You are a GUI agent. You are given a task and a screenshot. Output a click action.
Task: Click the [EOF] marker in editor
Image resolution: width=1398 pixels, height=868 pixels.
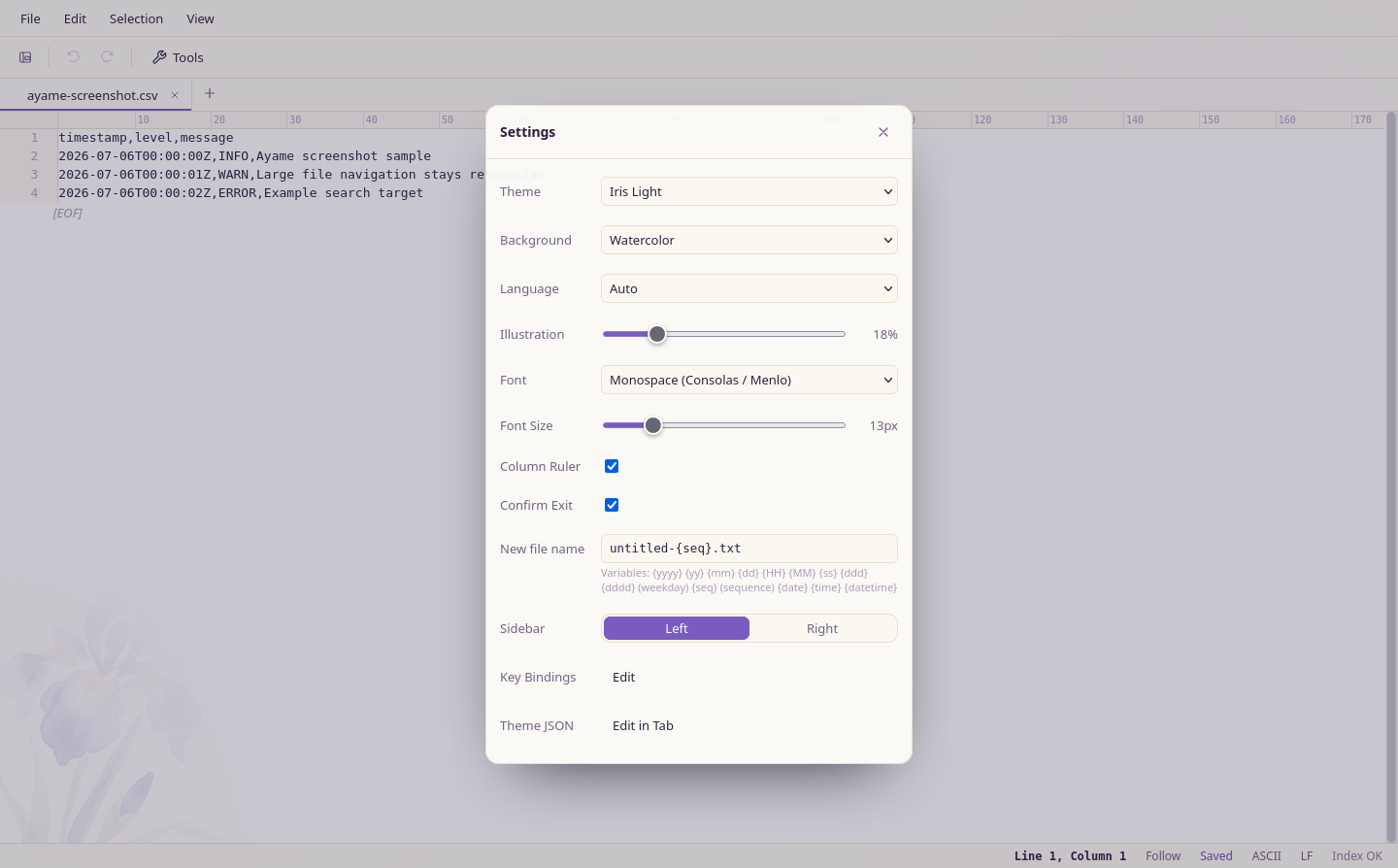[x=68, y=214]
